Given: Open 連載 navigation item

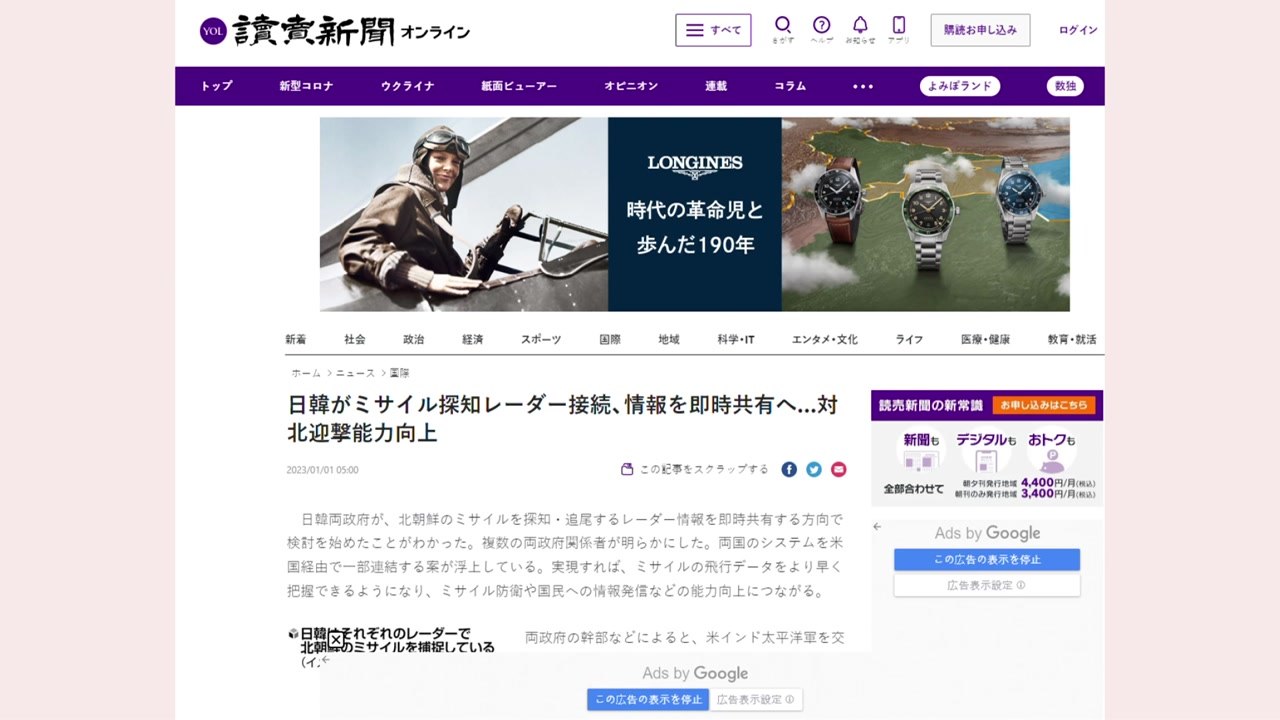Looking at the screenshot, I should coord(716,86).
